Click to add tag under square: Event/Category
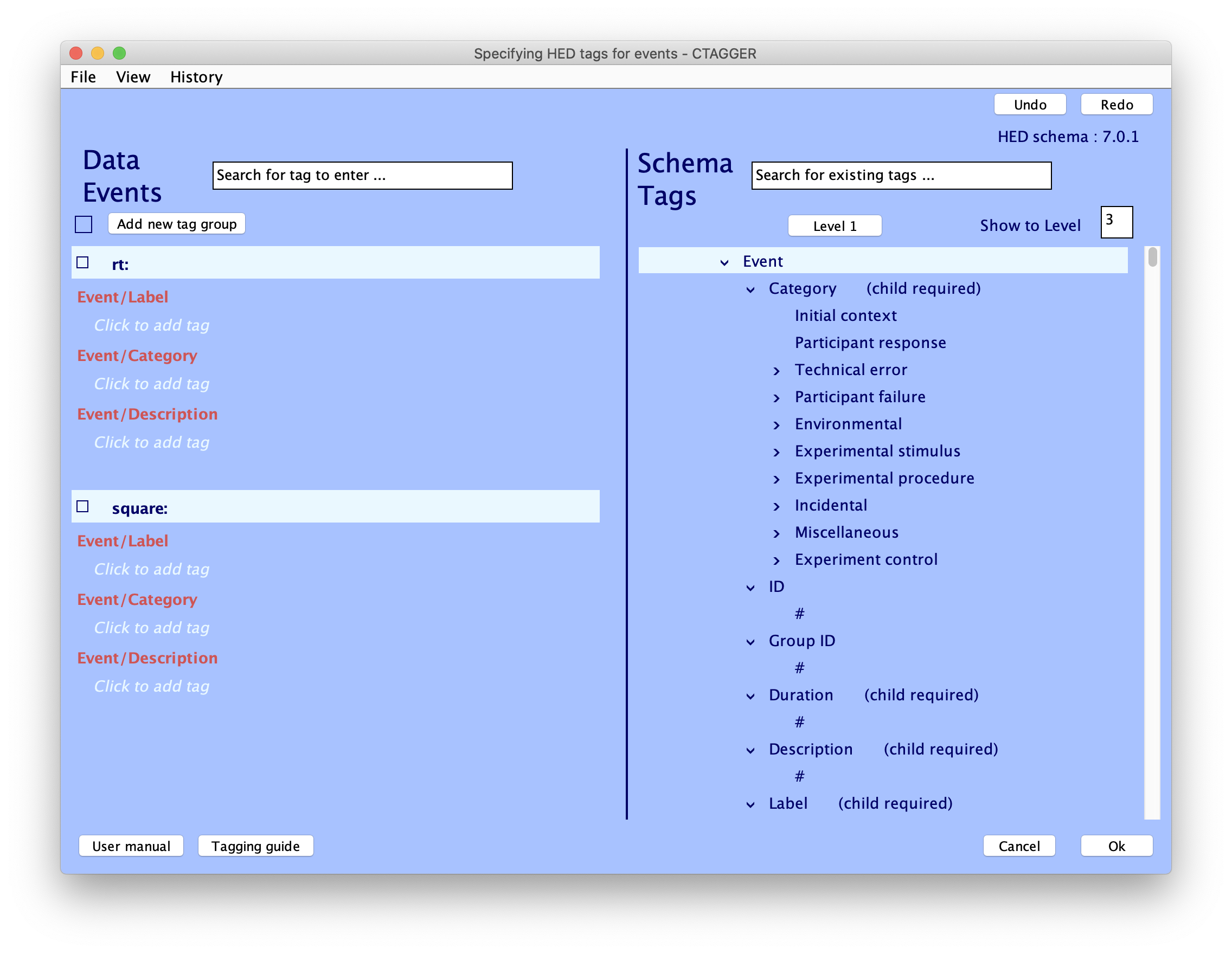This screenshot has height=954, width=1232. coord(152,628)
